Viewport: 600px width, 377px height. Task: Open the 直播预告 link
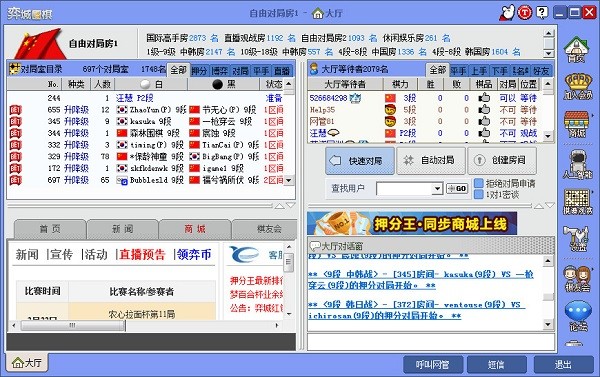[x=142, y=255]
